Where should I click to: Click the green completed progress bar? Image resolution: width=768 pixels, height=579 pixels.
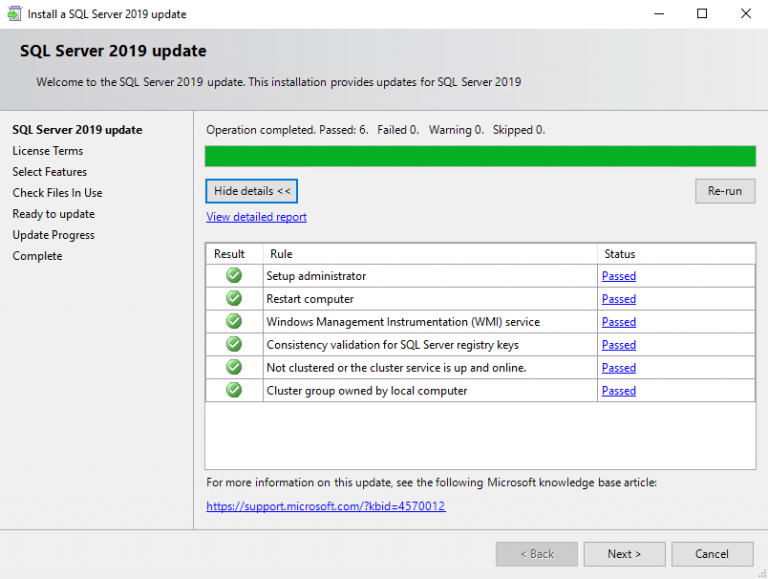pos(480,156)
